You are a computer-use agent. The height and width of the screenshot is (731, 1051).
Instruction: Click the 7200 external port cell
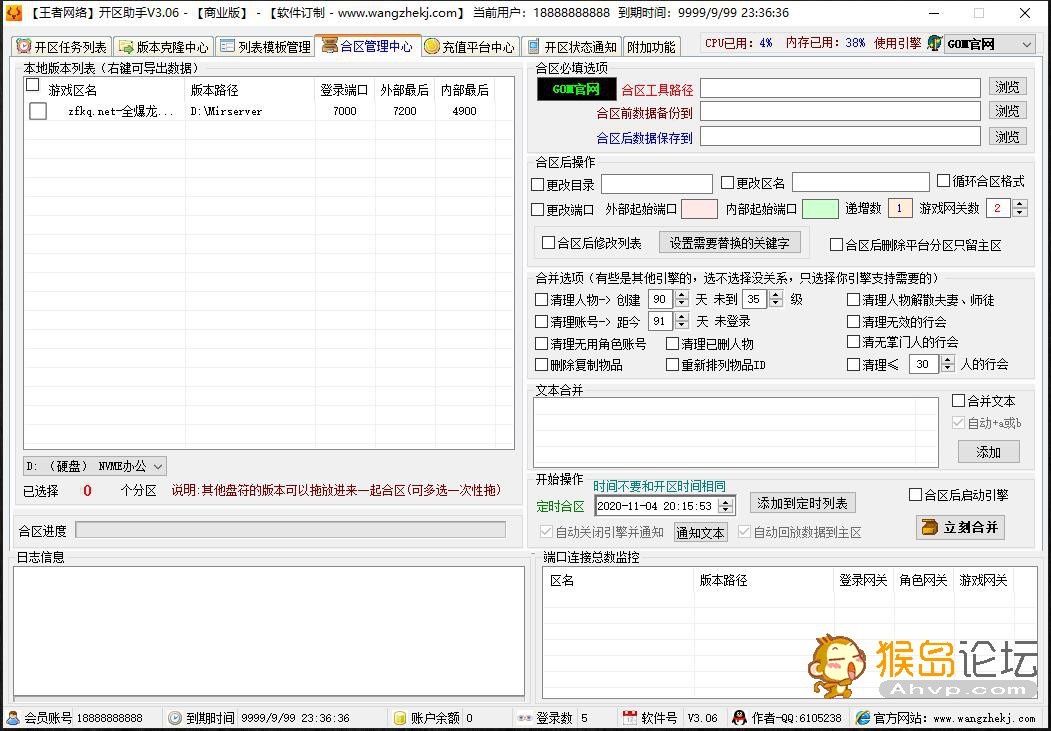(x=405, y=111)
